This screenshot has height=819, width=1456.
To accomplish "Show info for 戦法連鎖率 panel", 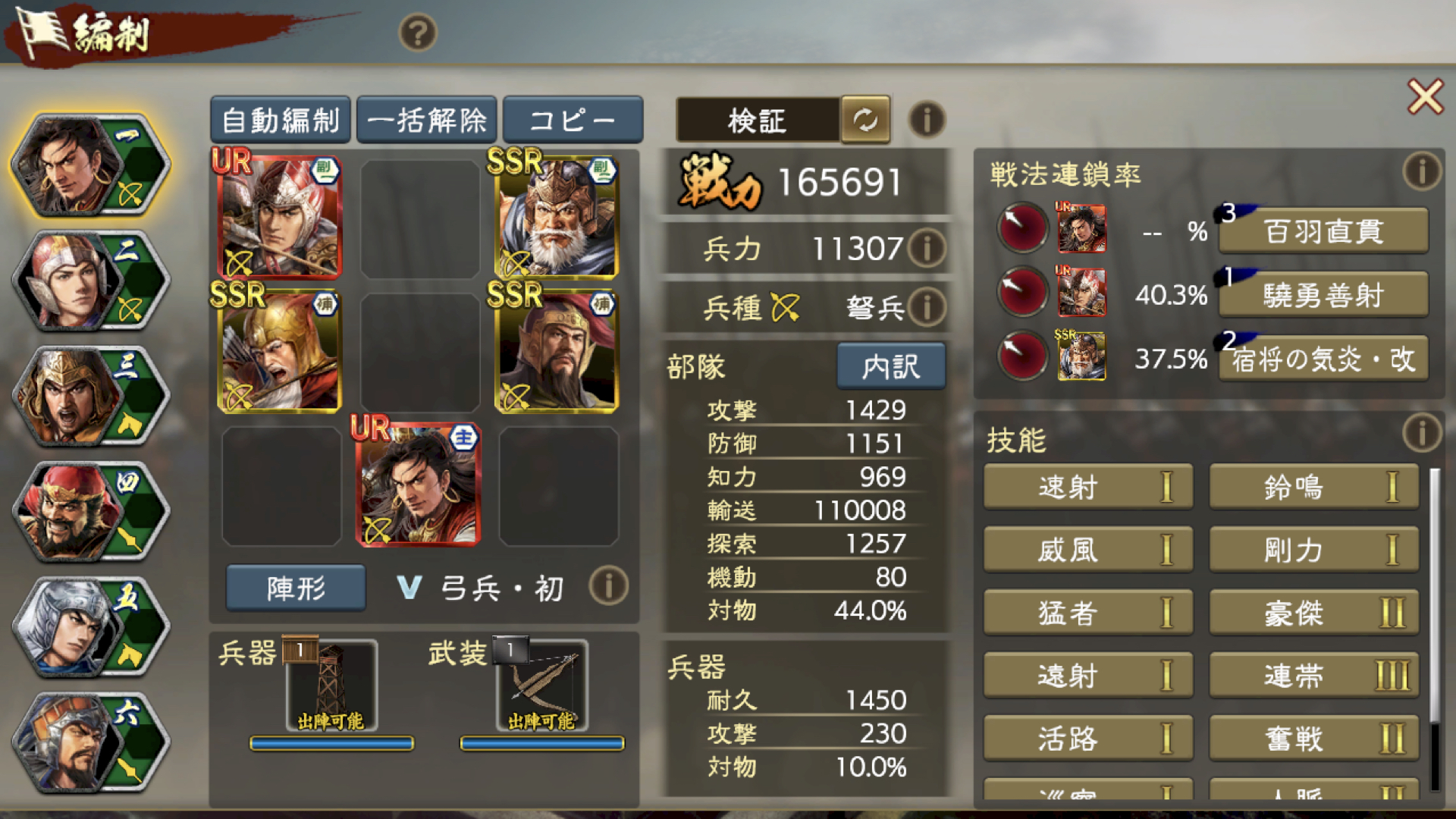I will [x=1422, y=171].
